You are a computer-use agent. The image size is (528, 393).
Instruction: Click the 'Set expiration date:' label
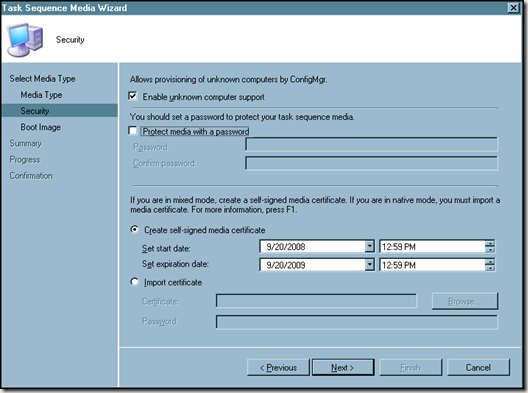(175, 264)
